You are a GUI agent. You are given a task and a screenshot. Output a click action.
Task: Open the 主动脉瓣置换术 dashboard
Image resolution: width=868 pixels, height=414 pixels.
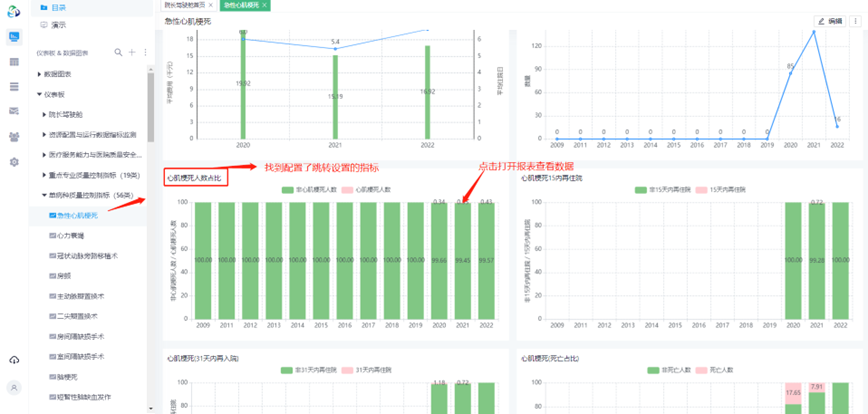81,296
